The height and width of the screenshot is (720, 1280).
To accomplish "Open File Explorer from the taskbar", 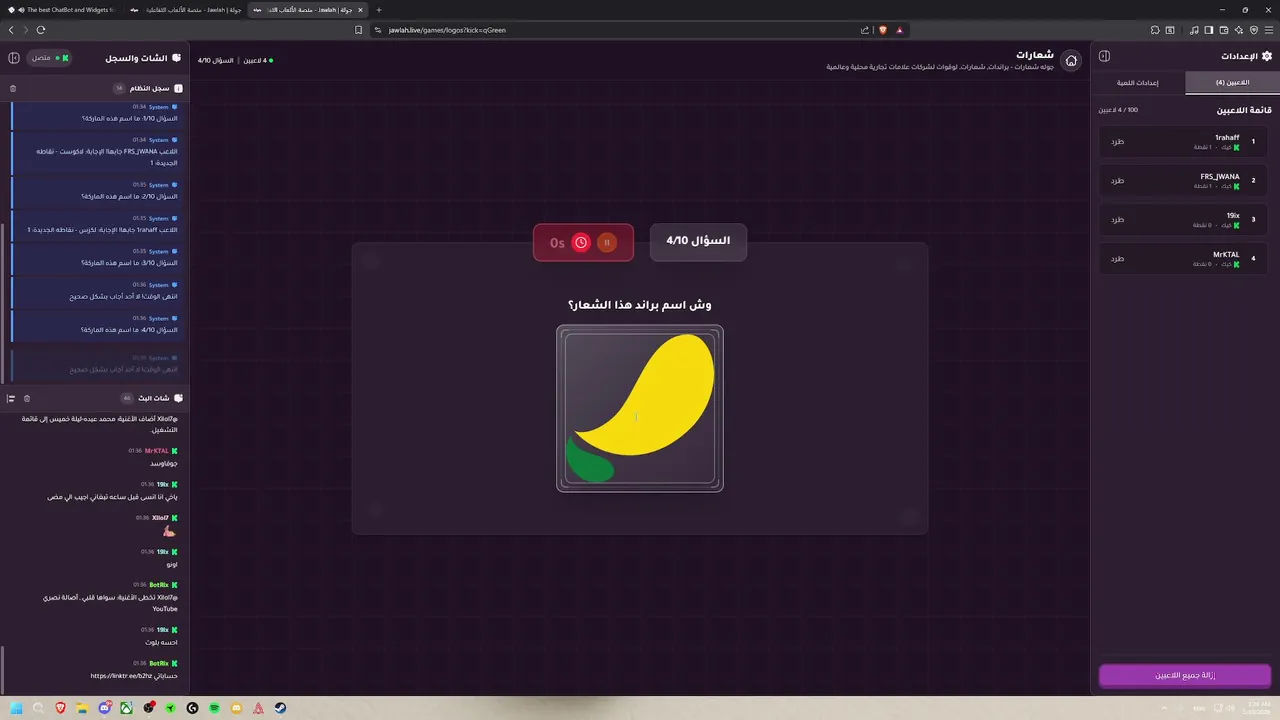I will (x=82, y=708).
